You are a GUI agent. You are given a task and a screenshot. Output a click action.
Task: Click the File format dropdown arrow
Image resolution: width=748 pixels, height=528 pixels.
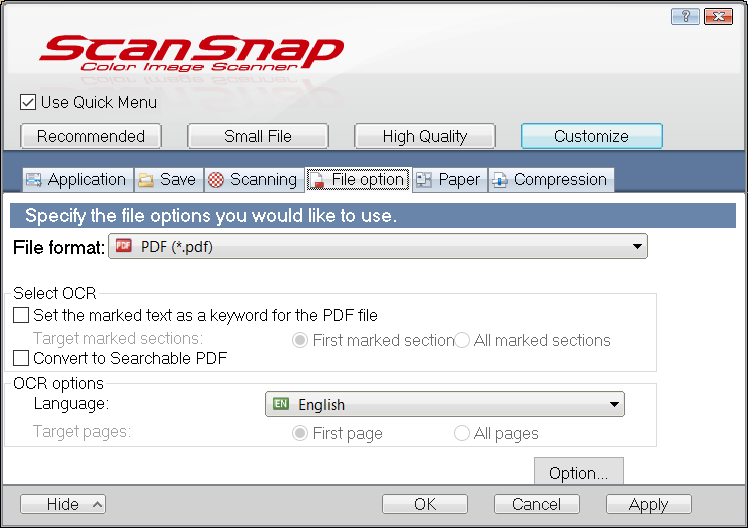point(637,247)
